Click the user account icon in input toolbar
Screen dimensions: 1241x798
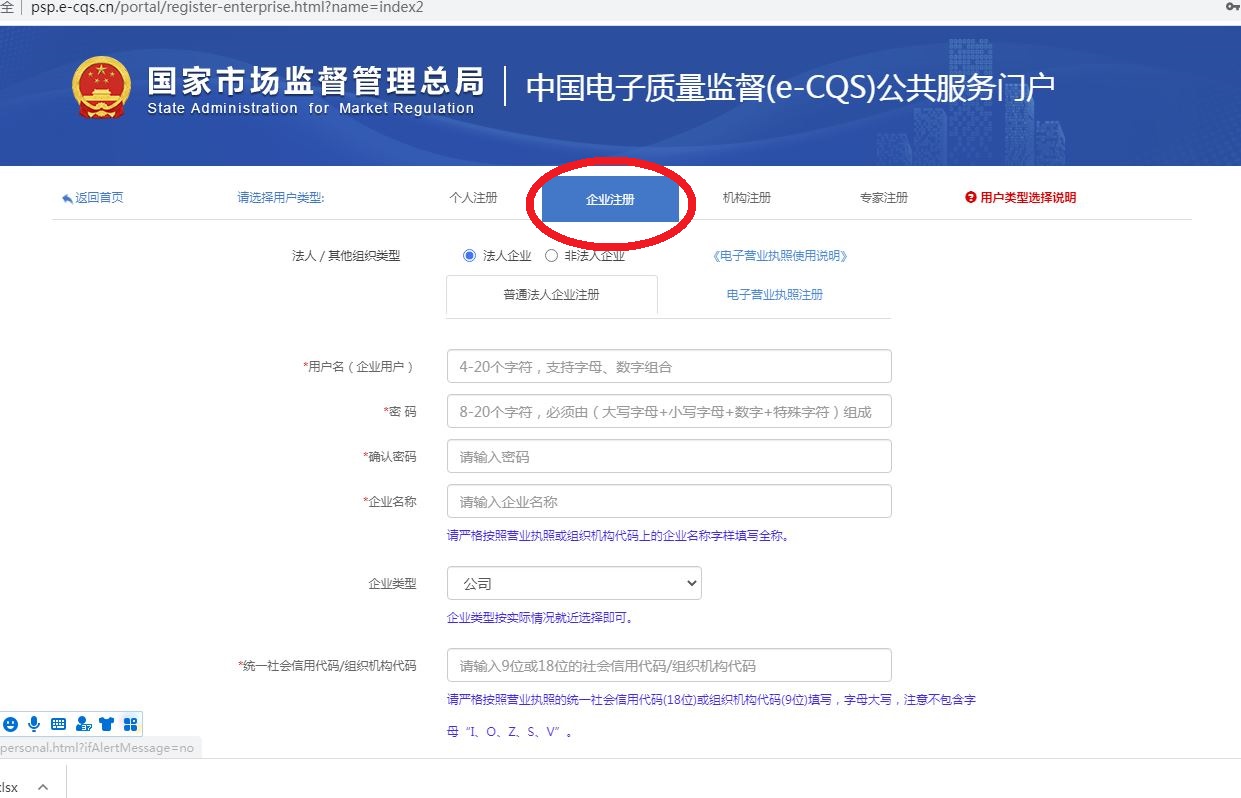[83, 724]
